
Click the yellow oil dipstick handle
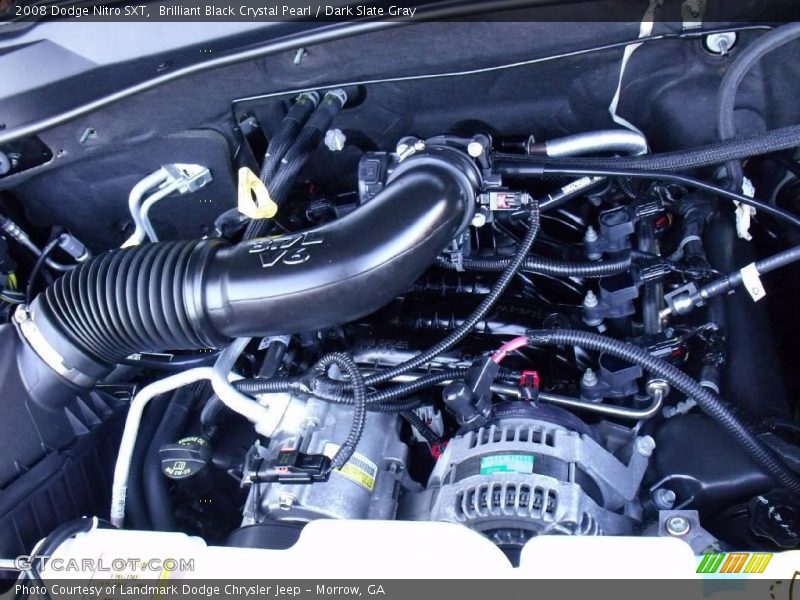point(256,194)
